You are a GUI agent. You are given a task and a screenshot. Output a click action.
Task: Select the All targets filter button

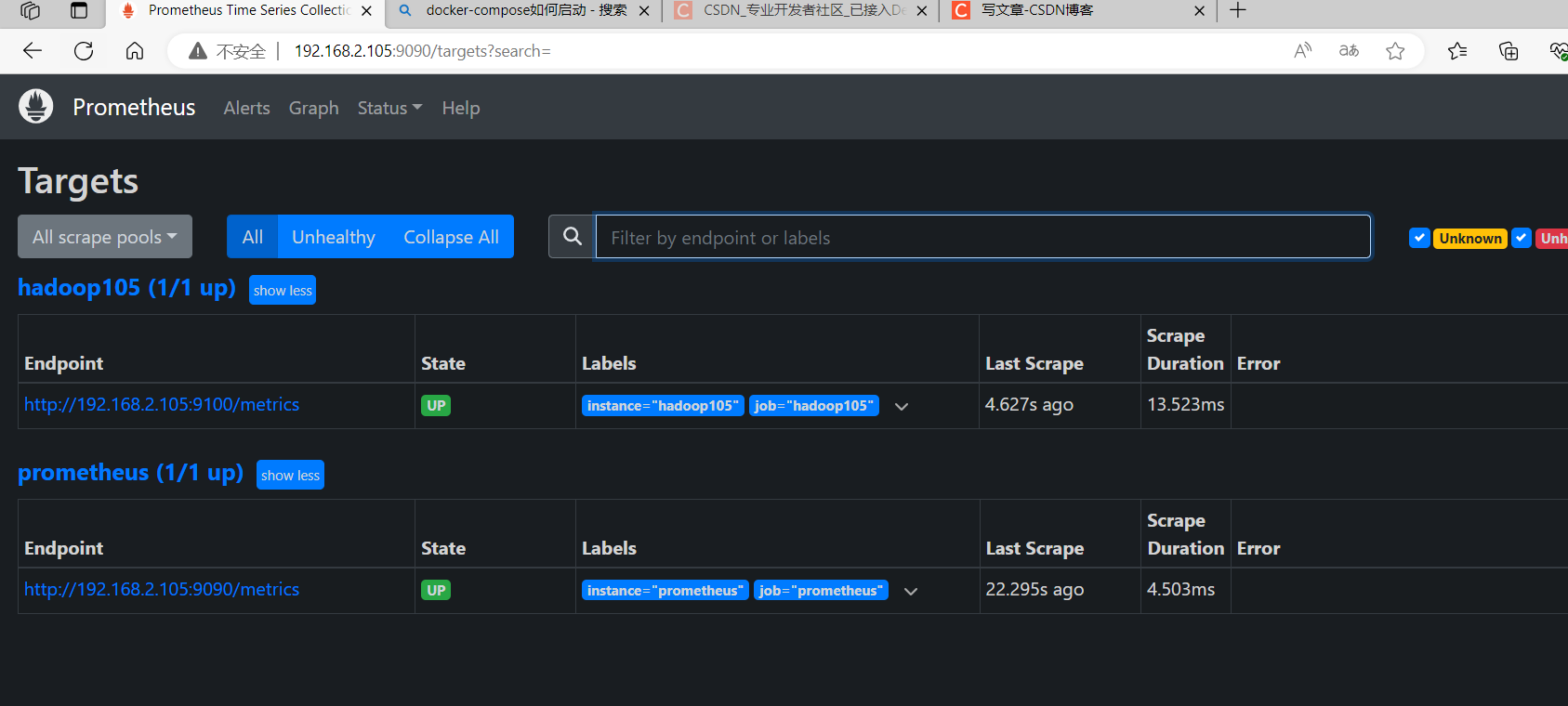pos(253,237)
